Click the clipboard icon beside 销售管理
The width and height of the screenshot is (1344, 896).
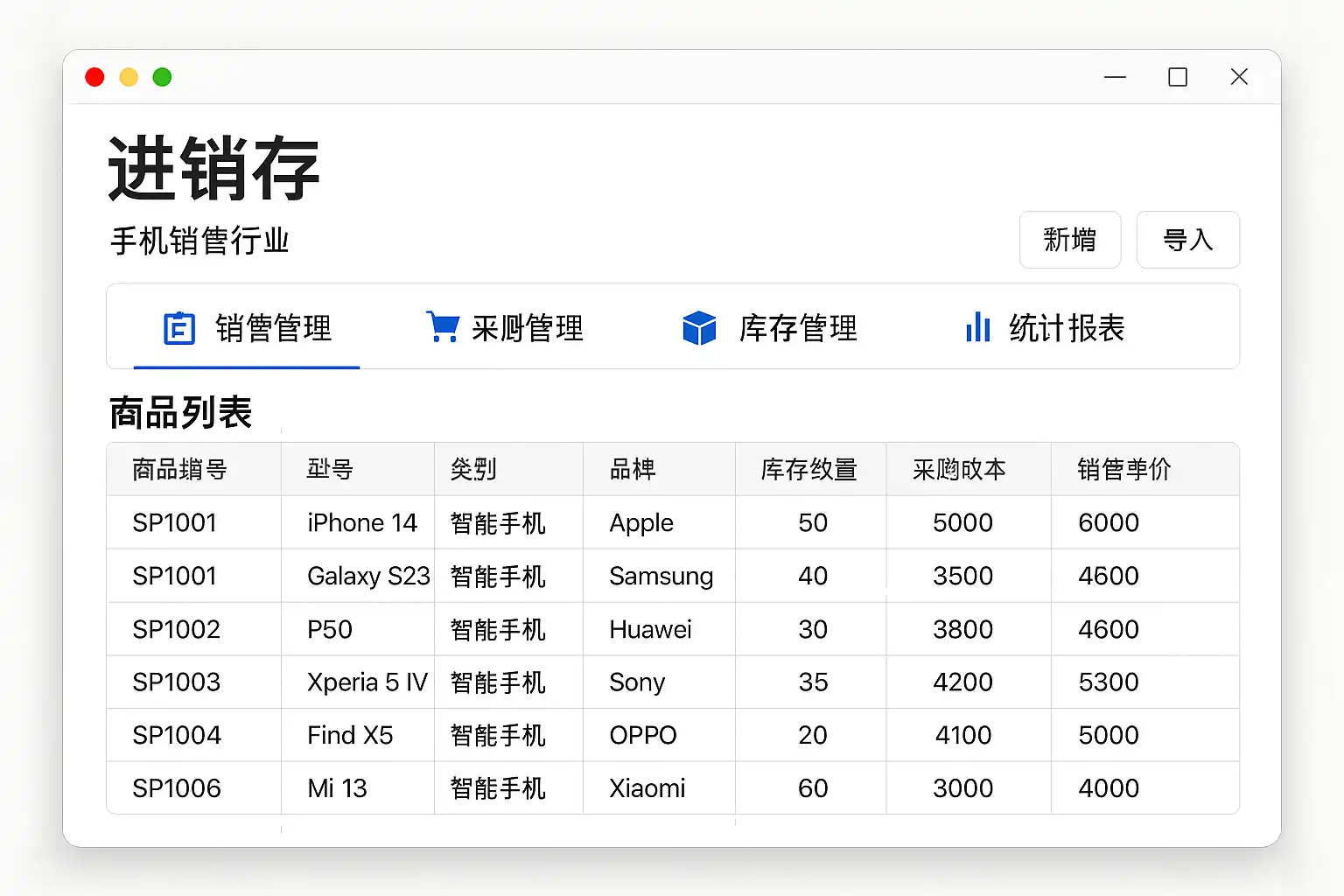(x=179, y=329)
